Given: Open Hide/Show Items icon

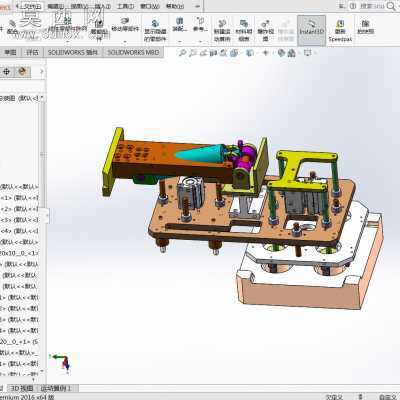Looking at the screenshot, I should (266, 53).
